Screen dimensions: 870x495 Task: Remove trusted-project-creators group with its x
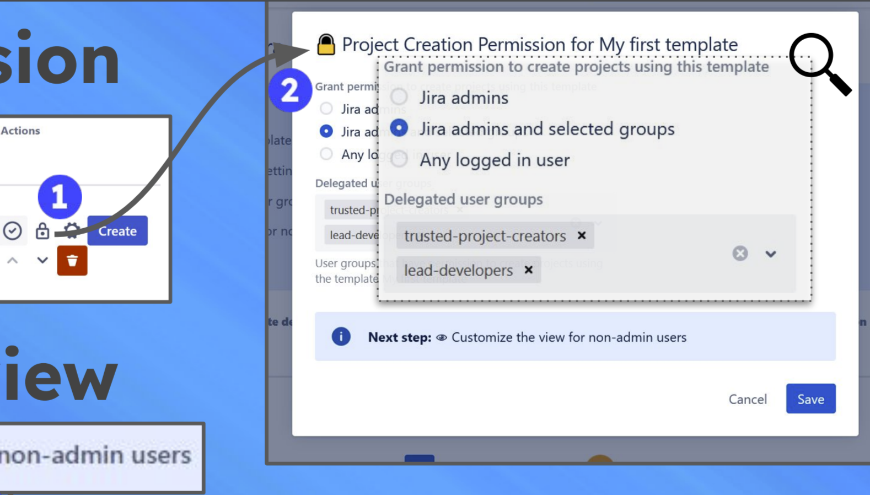click(x=581, y=235)
